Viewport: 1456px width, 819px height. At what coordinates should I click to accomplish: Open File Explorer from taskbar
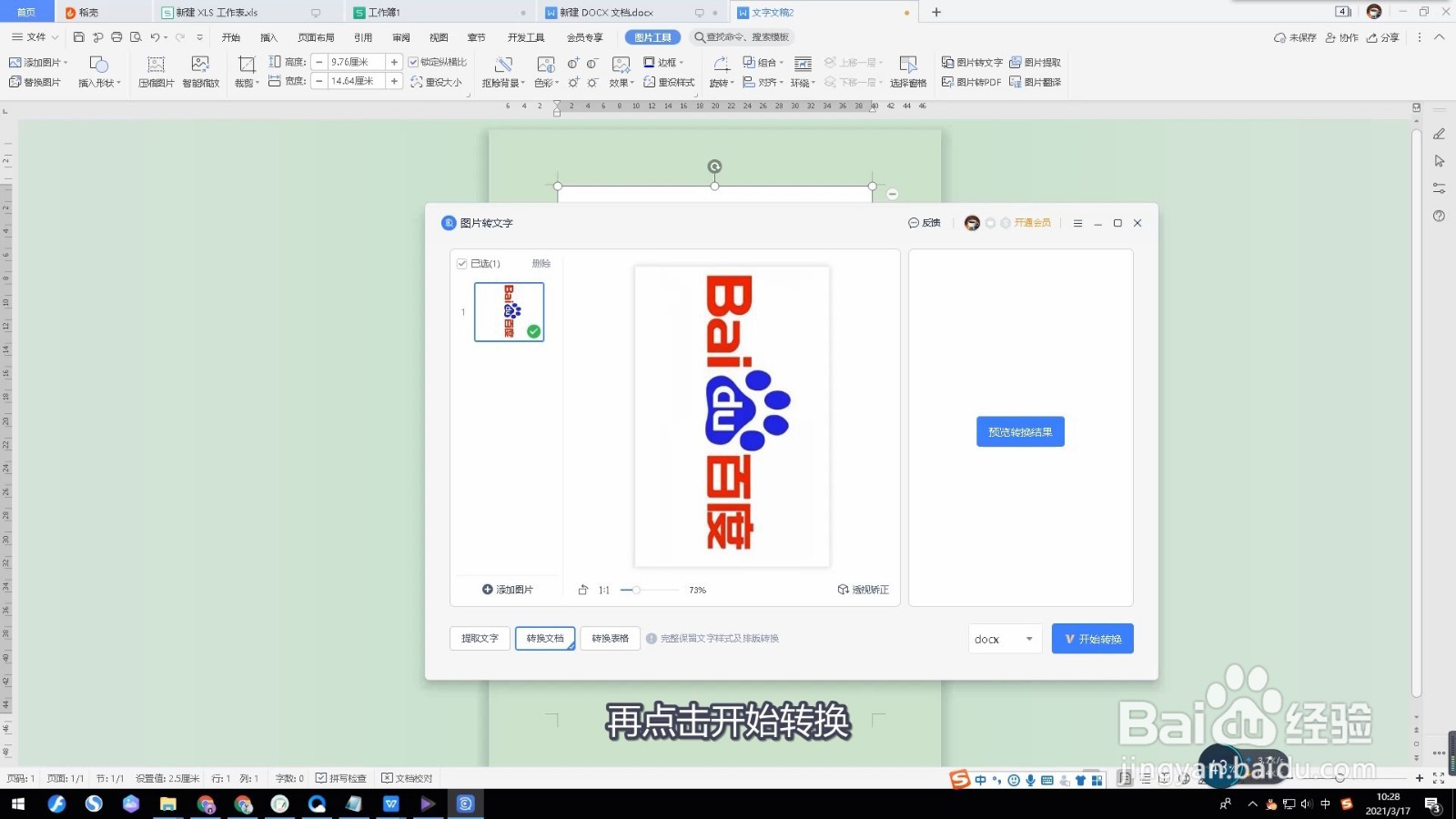pyautogui.click(x=167, y=804)
